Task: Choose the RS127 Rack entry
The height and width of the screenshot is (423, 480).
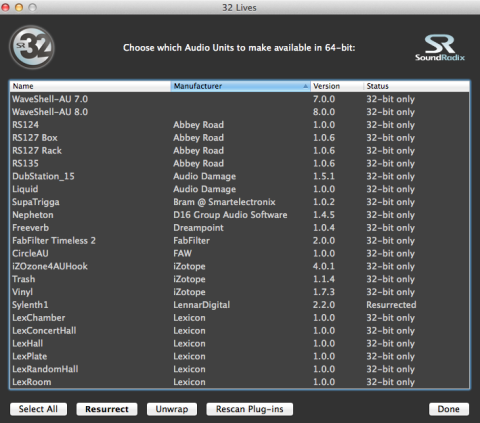Action: [x=240, y=151]
